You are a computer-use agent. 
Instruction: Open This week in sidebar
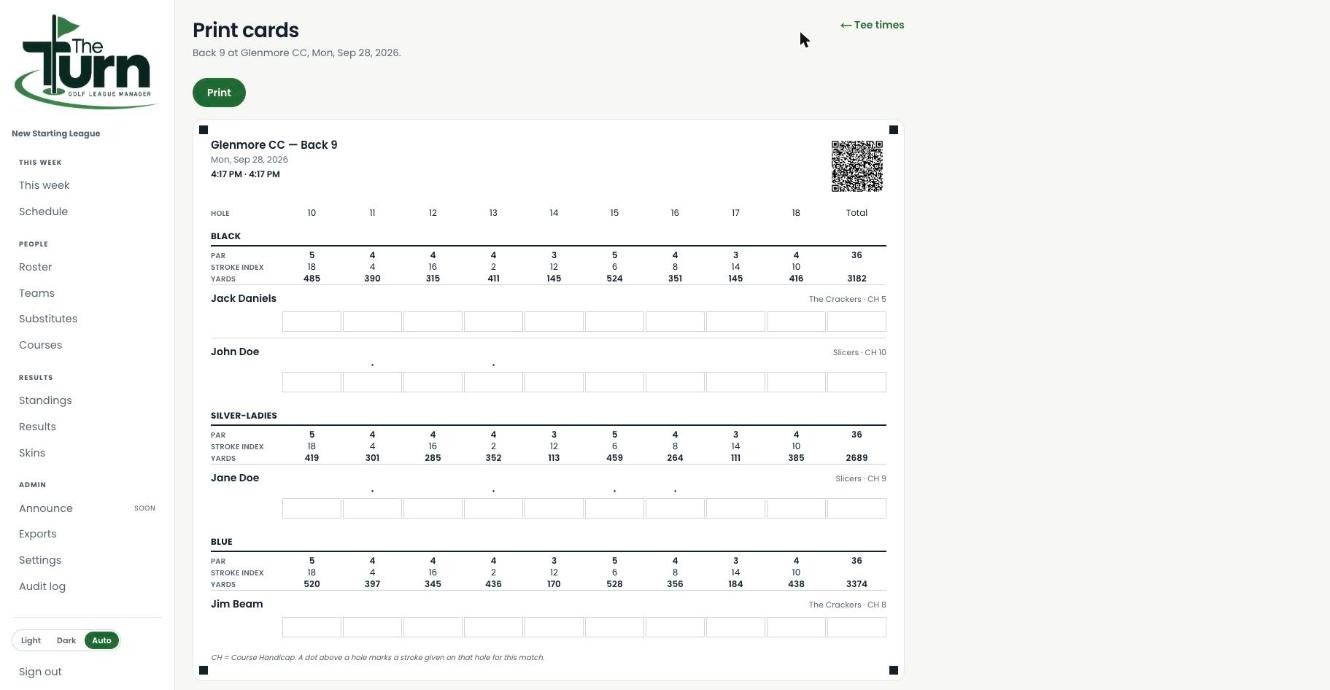coord(44,185)
